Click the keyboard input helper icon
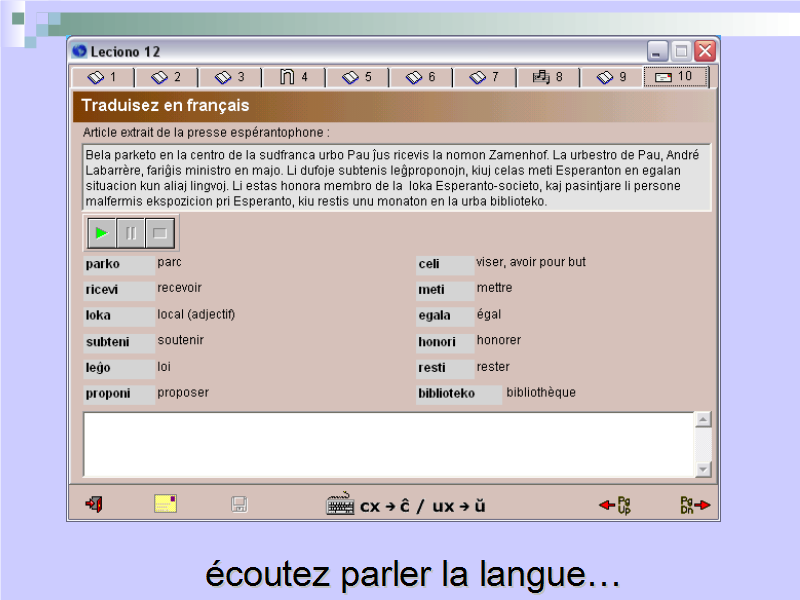Screen dimensions: 800x600 click(x=341, y=505)
